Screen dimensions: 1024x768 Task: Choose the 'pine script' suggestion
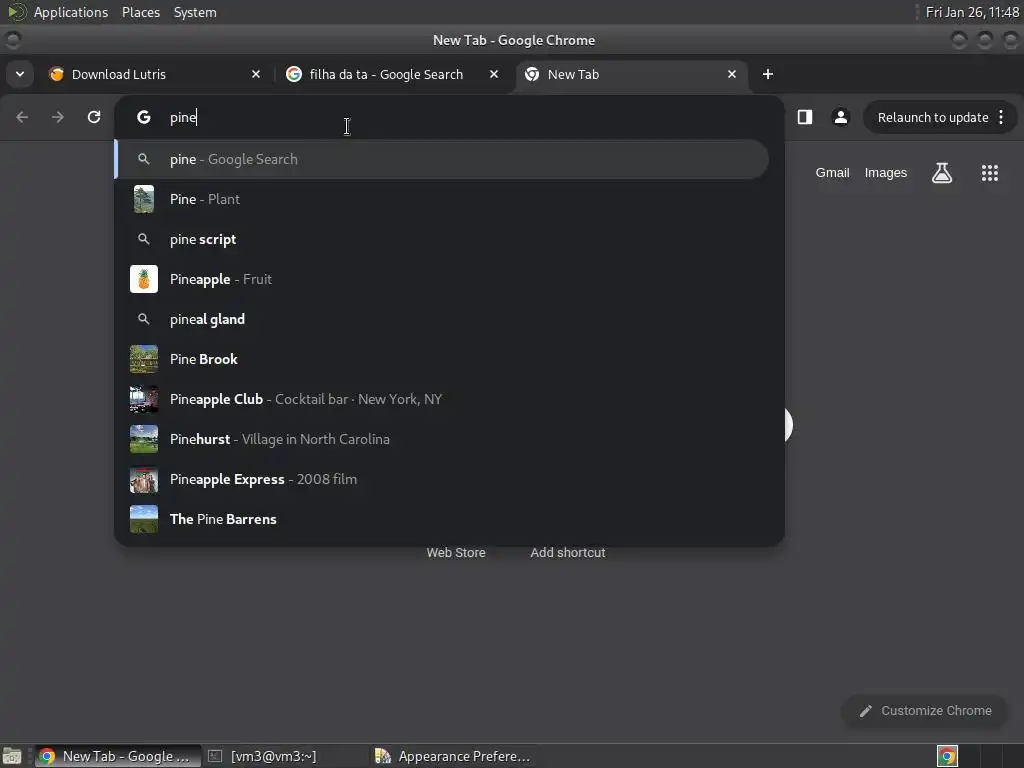pos(442,239)
